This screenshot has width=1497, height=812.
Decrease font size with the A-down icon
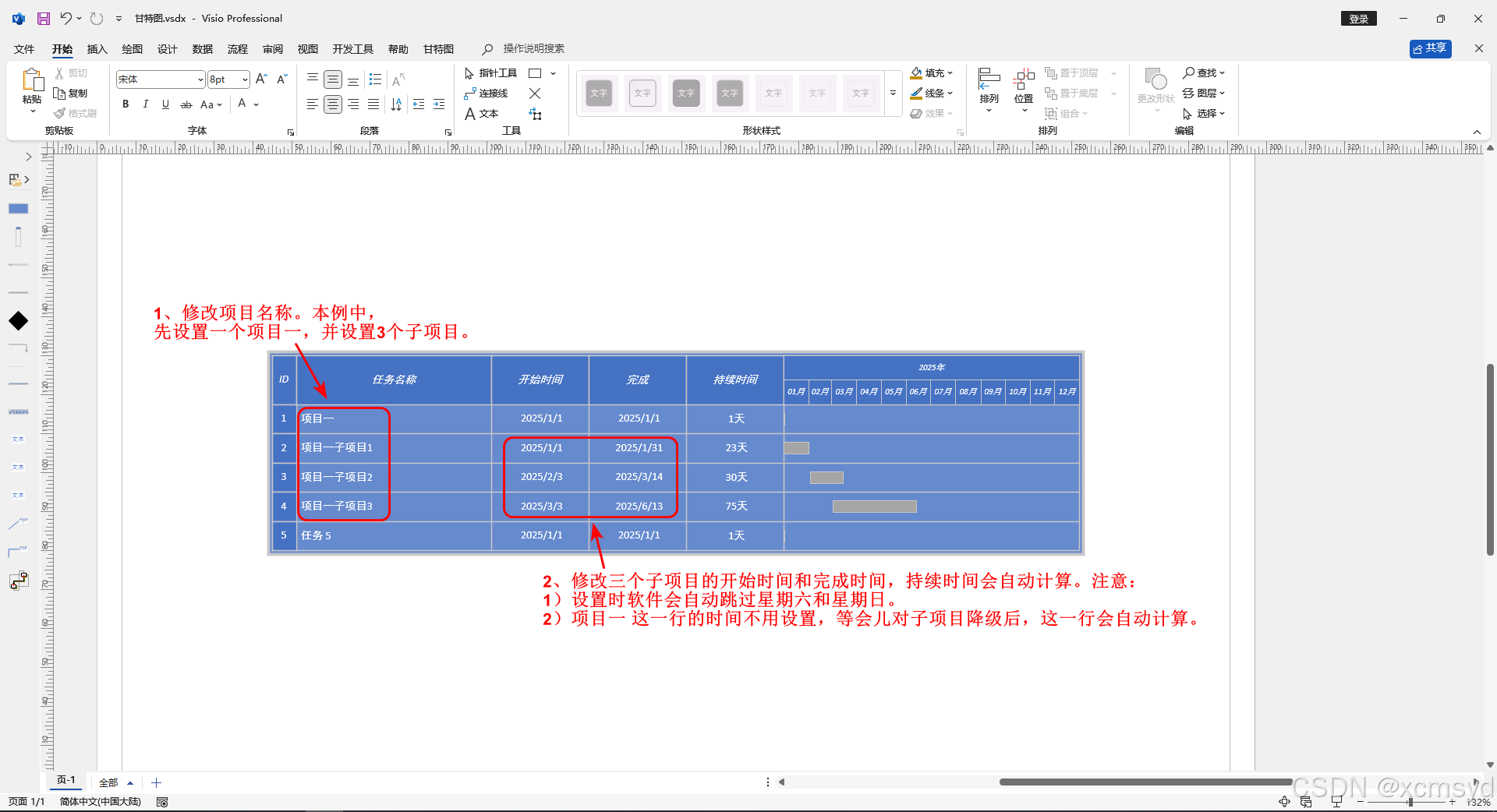[282, 79]
